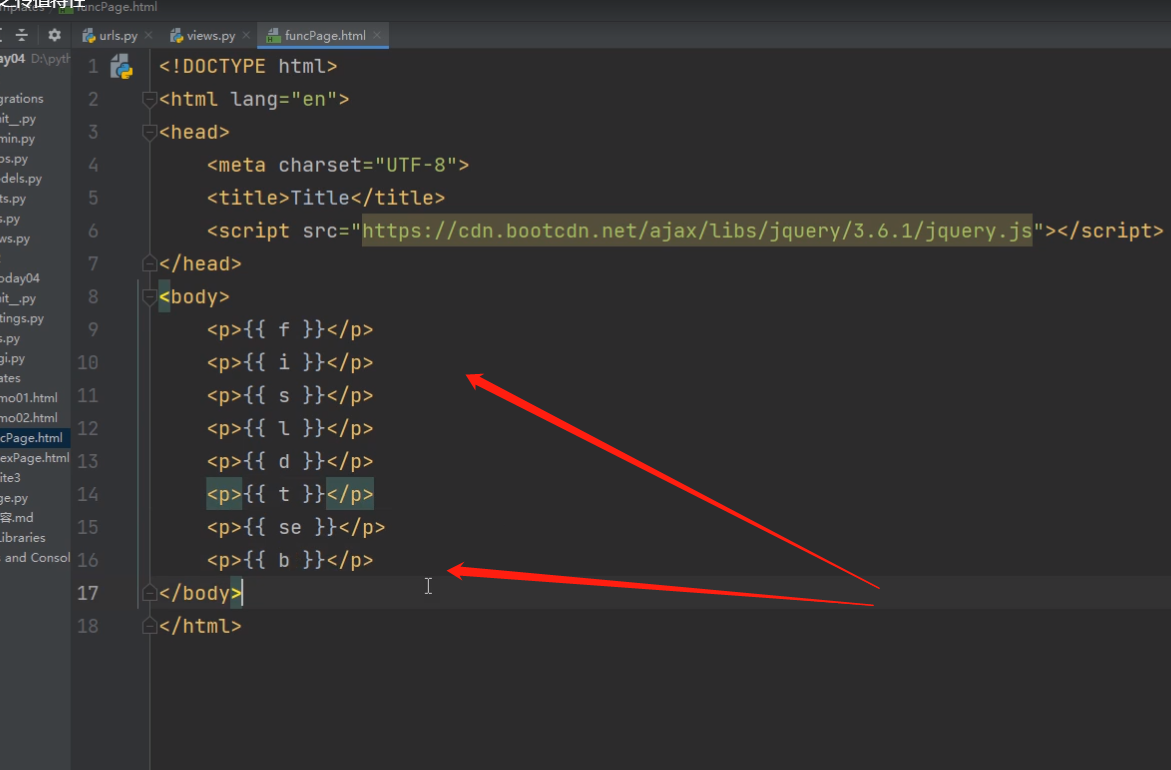
Task: Open exPage.html in the project tree
Action: tap(34, 458)
